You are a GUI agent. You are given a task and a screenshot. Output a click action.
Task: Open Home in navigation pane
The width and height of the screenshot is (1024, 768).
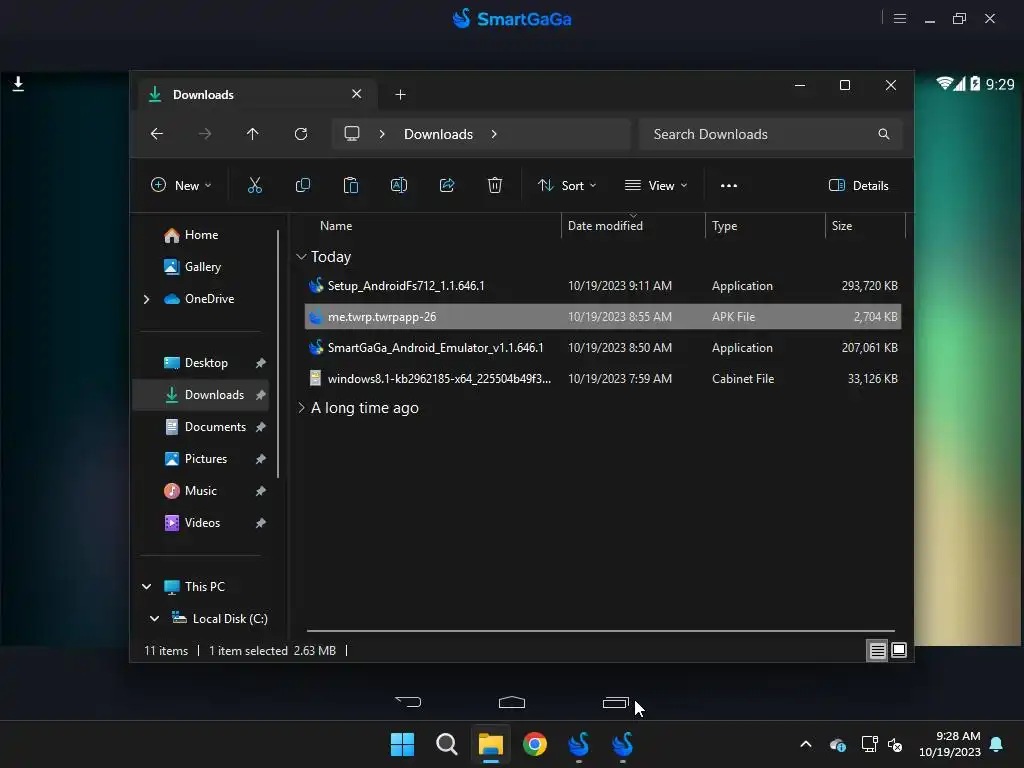pos(201,235)
